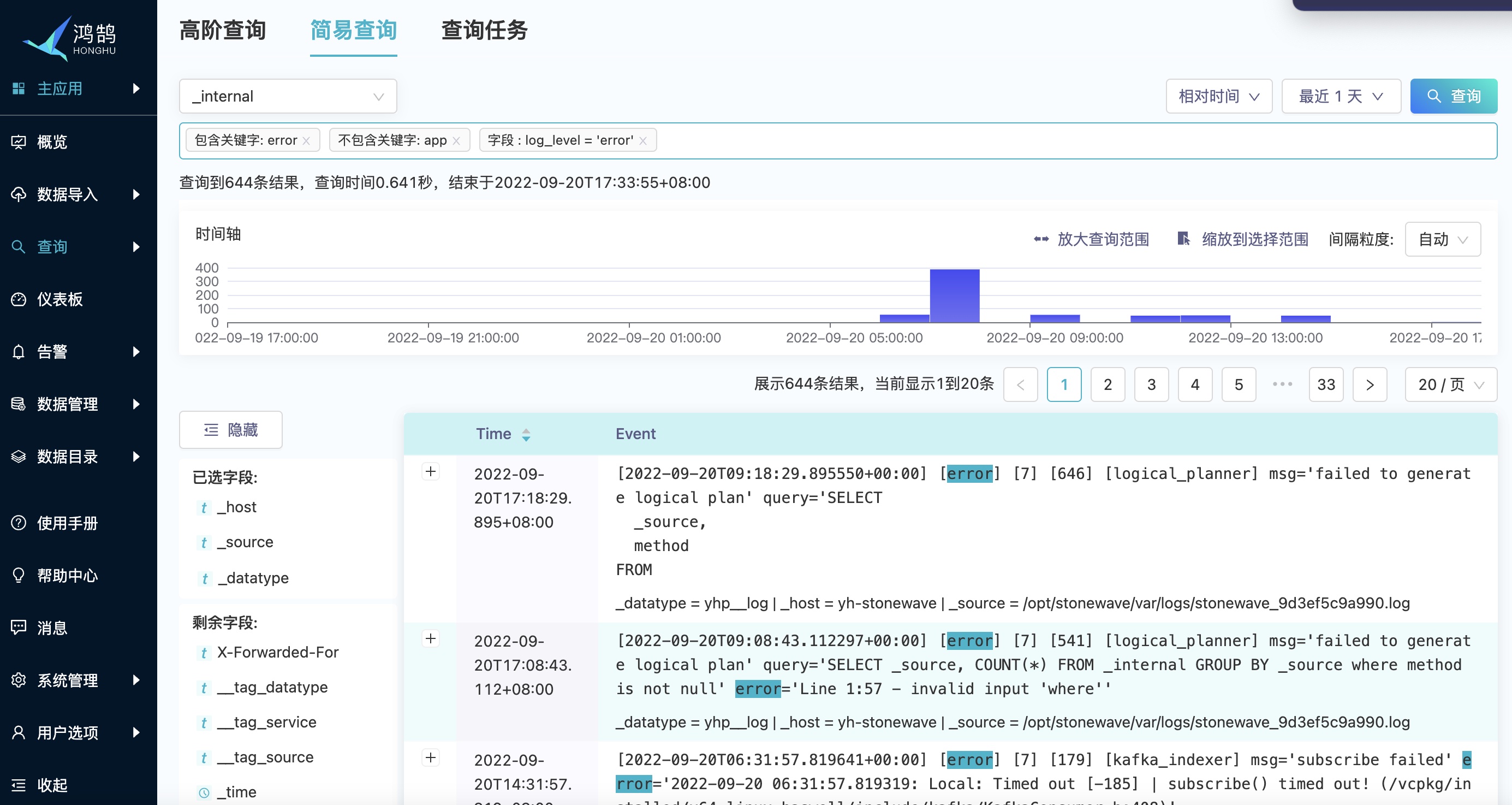Open the 相对时间 time type dropdown
Screen dimensions: 1512x805
[1218, 96]
